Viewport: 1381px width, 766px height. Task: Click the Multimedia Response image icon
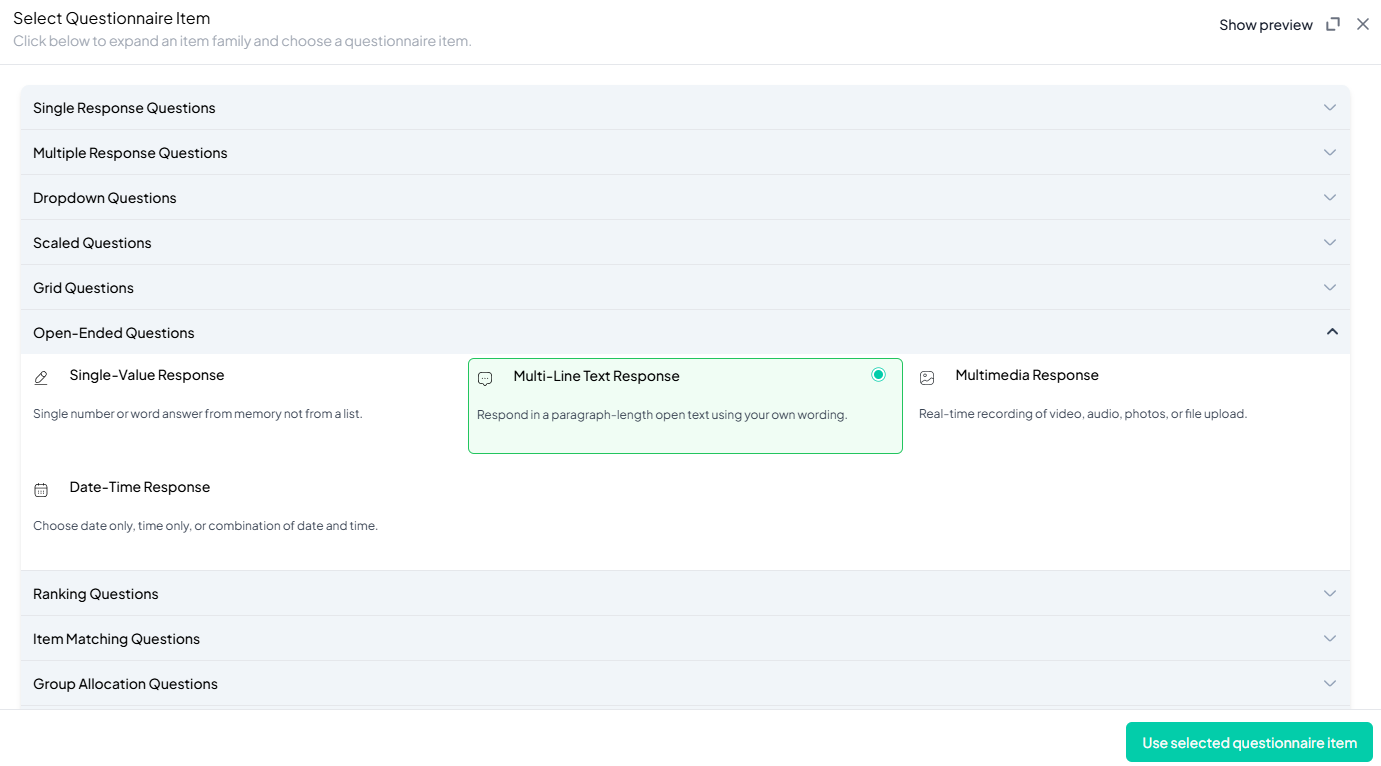click(x=927, y=378)
